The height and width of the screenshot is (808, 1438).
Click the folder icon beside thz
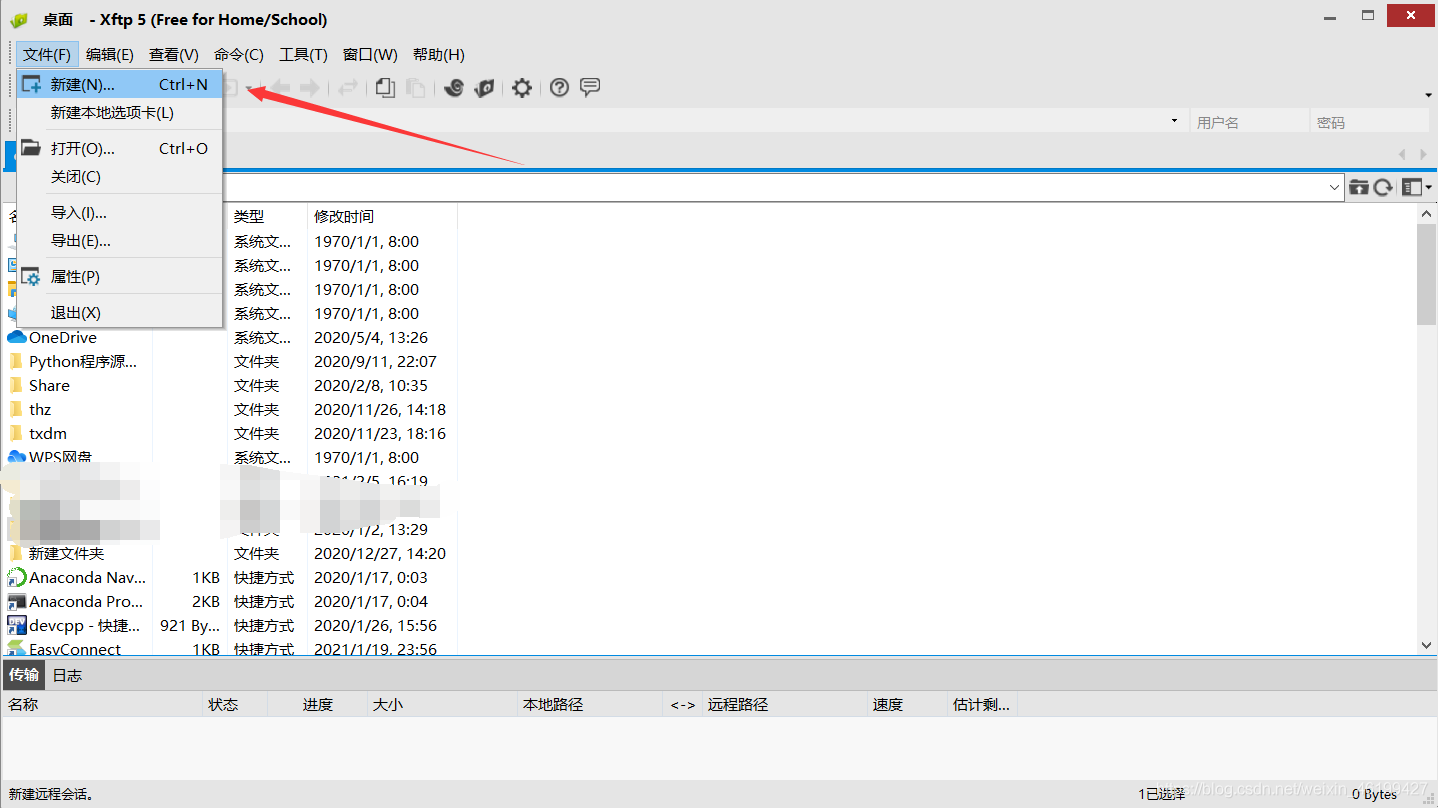click(x=16, y=409)
